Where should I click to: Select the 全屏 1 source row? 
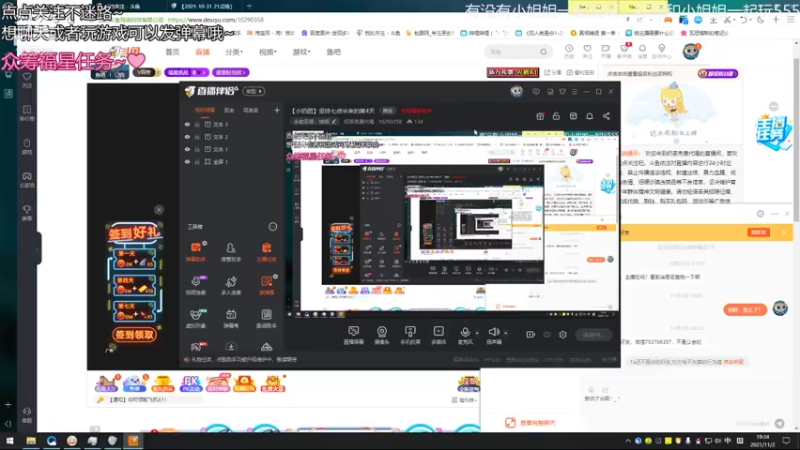(x=232, y=162)
